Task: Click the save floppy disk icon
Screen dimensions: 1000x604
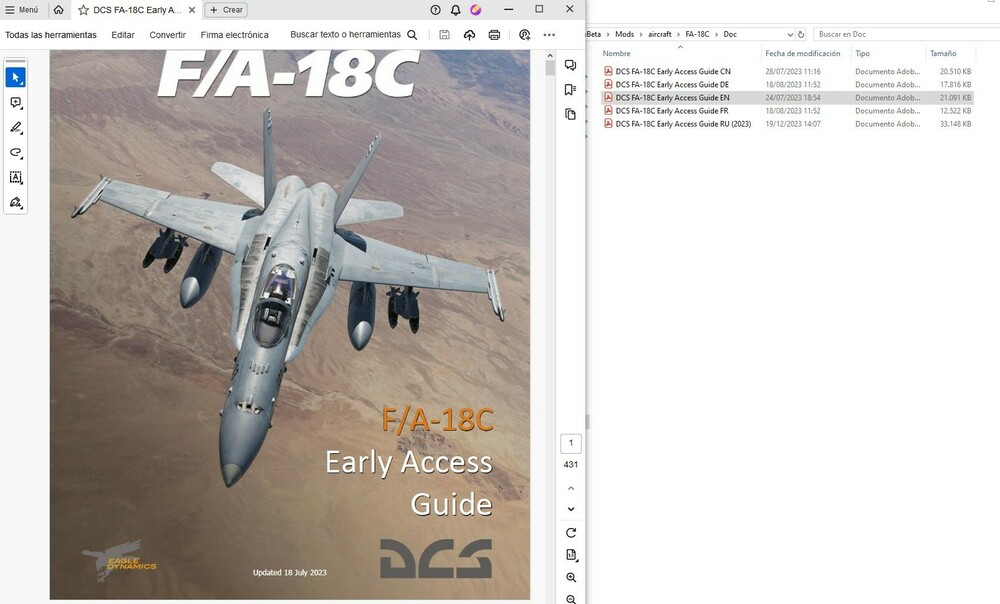Action: click(x=445, y=35)
